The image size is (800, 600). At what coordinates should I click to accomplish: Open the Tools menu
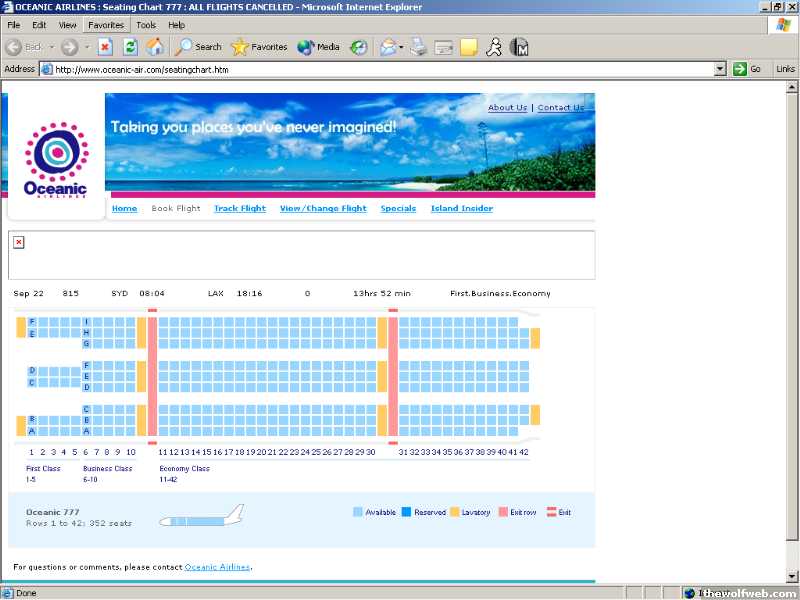tap(146, 24)
